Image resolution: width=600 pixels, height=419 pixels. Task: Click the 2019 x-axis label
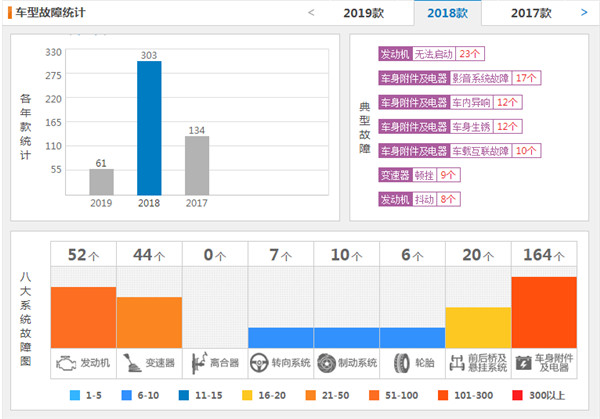coord(101,203)
